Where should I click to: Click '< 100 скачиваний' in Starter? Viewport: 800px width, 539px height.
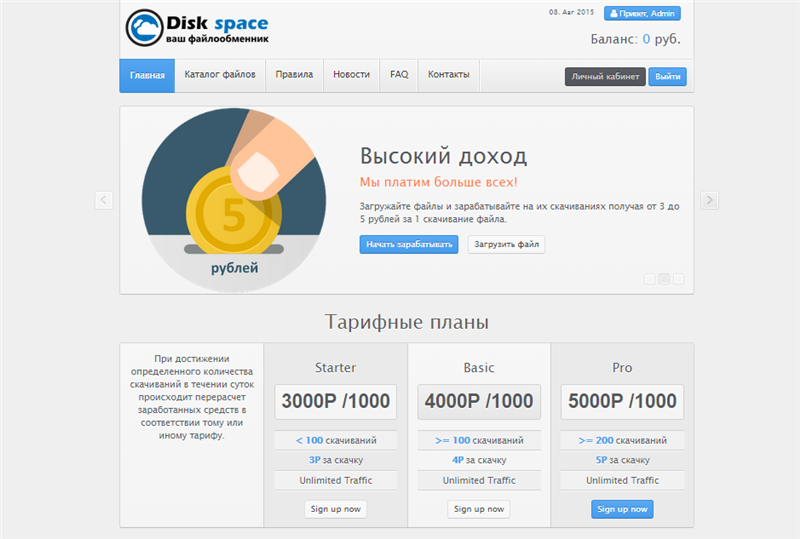[336, 440]
